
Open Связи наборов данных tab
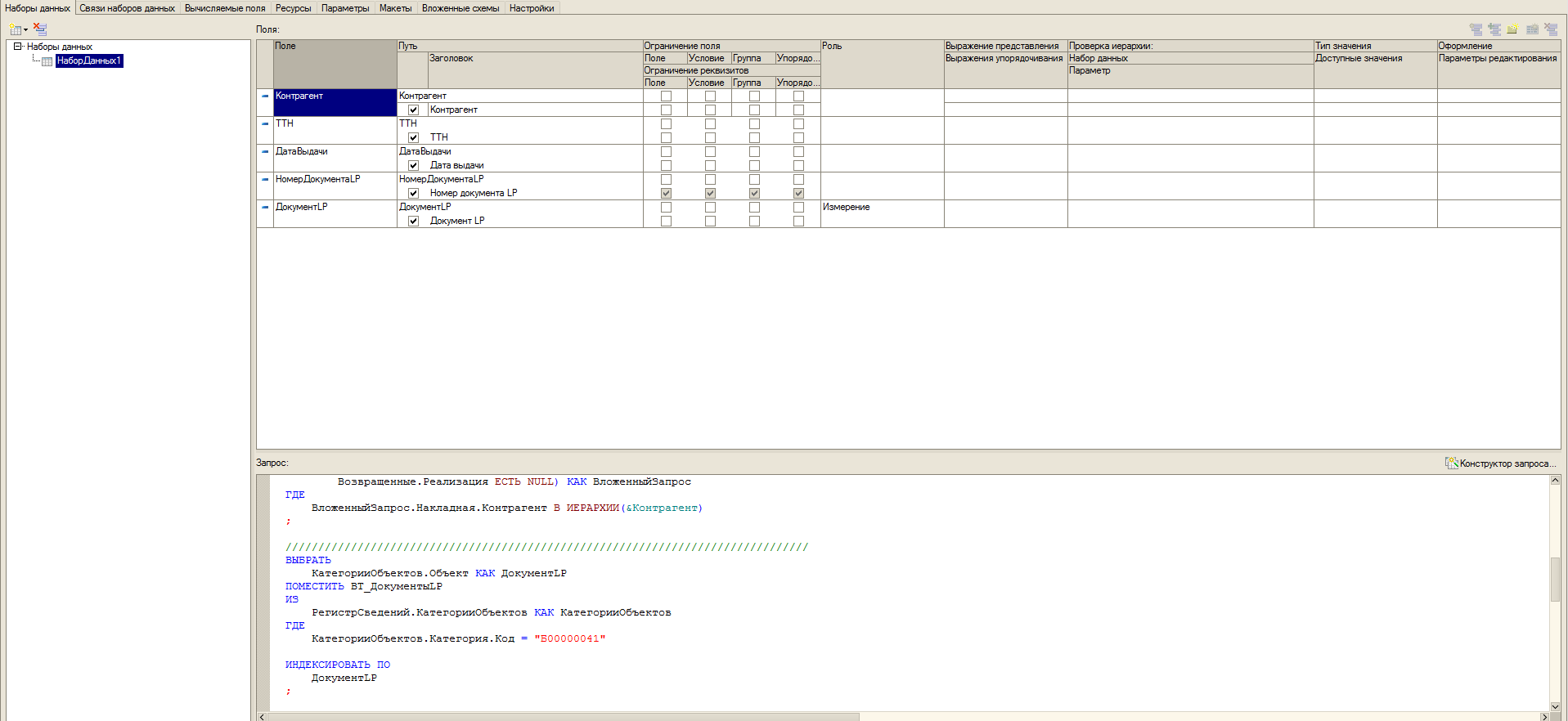click(x=127, y=8)
